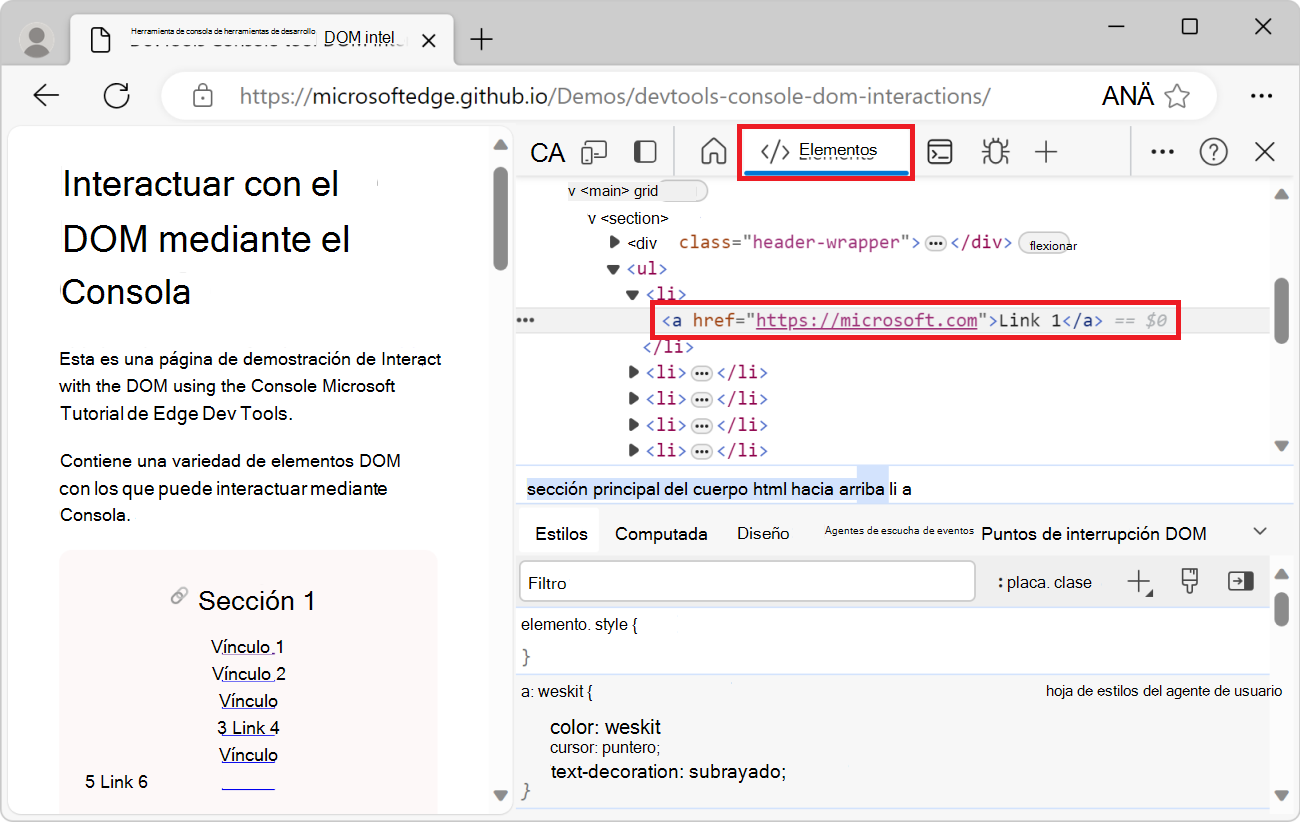
Task: Open the Console drawer icon
Action: [x=939, y=151]
